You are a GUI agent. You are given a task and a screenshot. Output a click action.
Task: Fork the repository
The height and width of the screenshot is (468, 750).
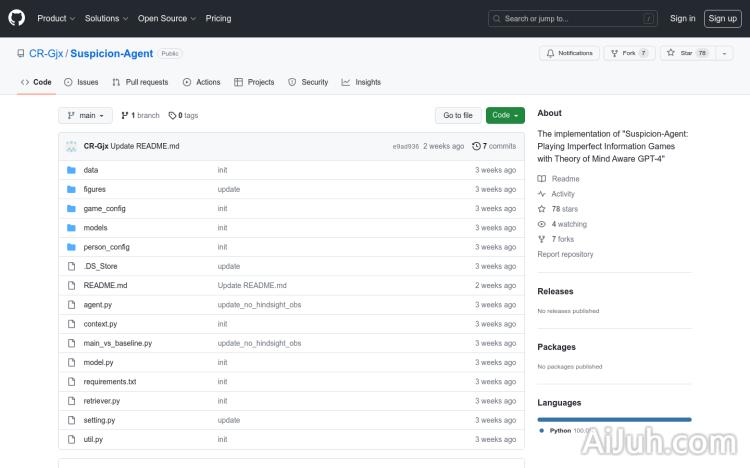click(x=623, y=53)
